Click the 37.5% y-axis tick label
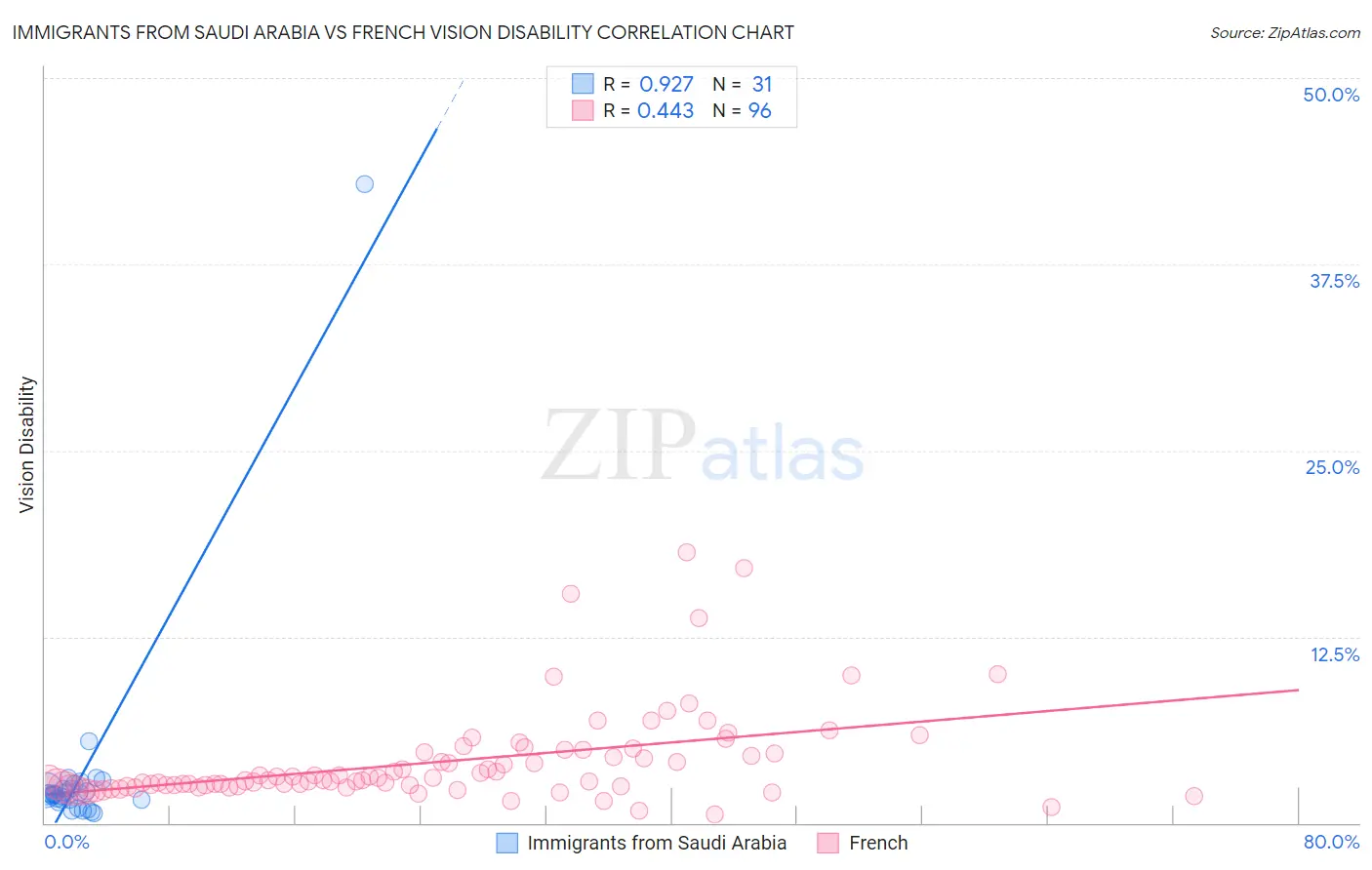This screenshot has width=1372, height=870. pos(1334,281)
